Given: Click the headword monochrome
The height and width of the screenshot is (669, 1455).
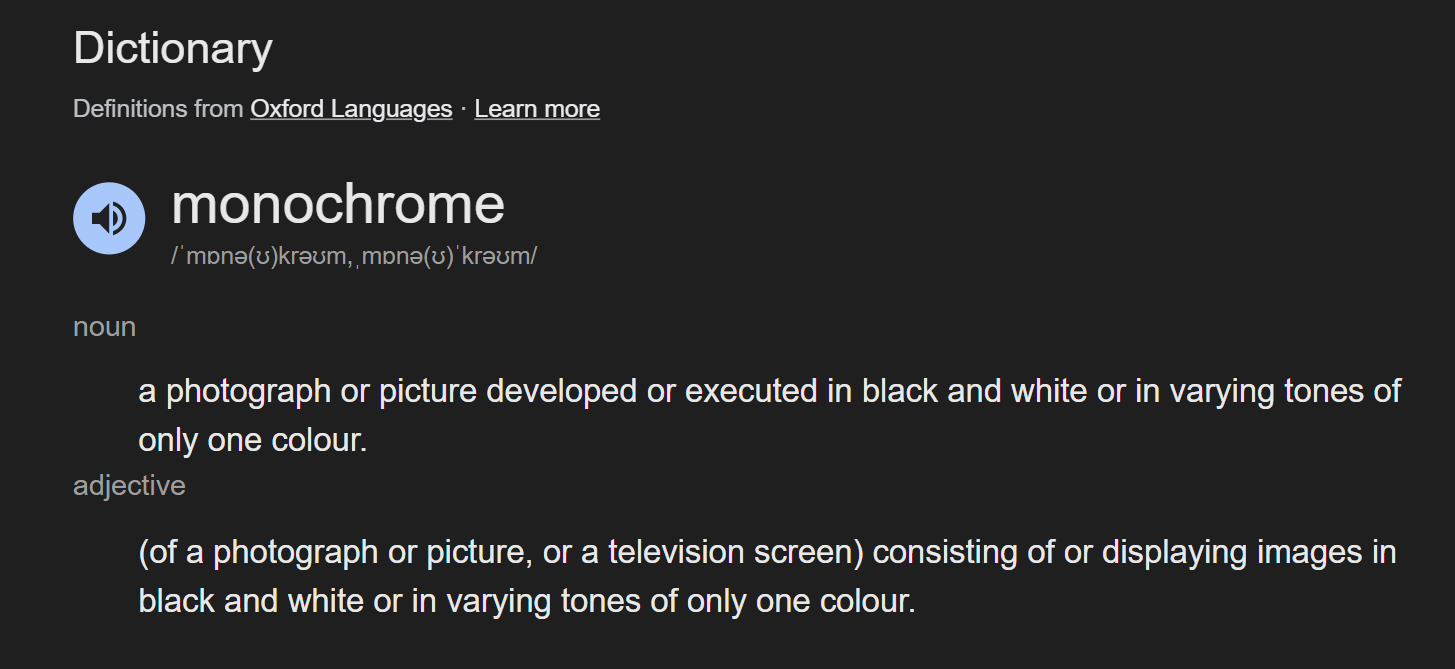Looking at the screenshot, I should 338,205.
